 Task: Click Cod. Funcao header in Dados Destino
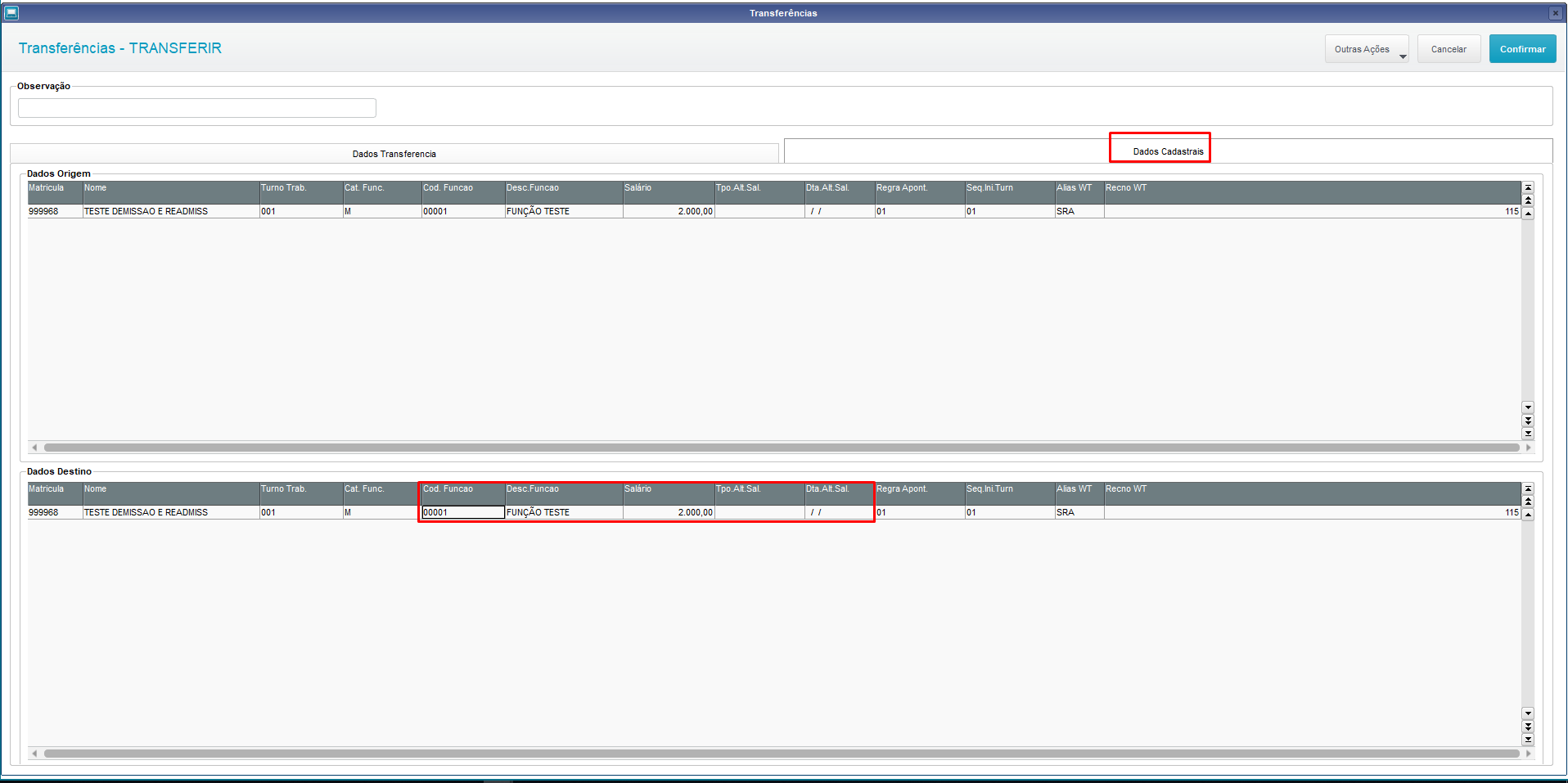463,494
